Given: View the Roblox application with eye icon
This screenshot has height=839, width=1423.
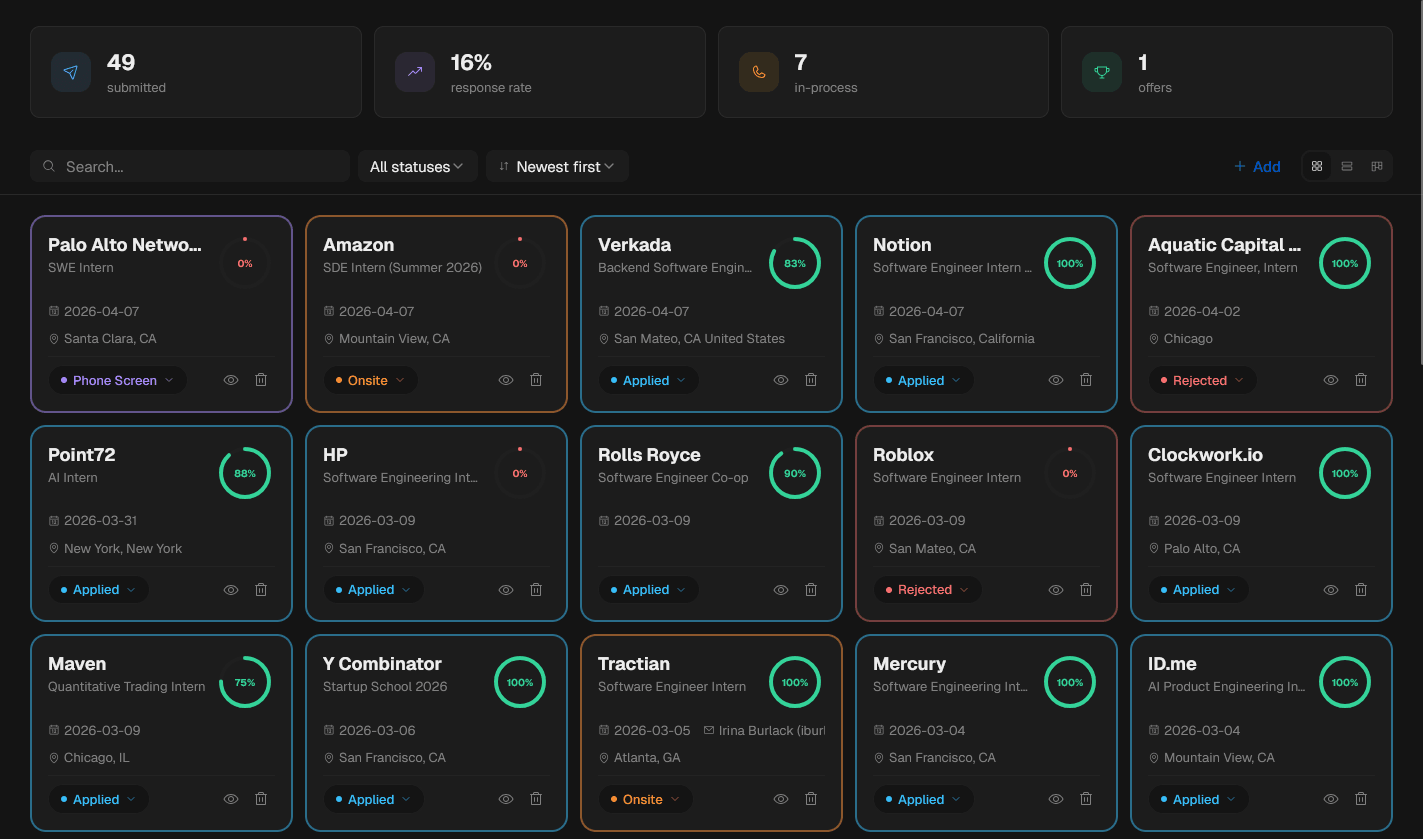Looking at the screenshot, I should 1056,590.
